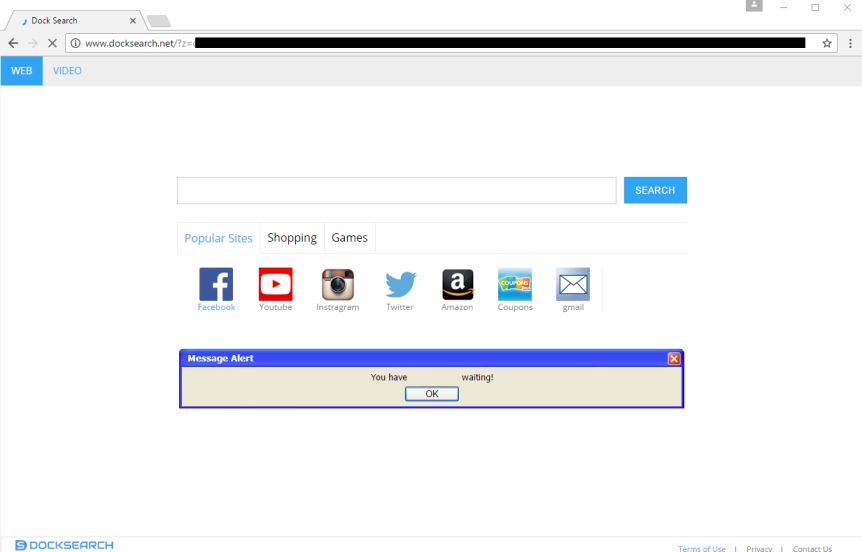Open the Instragram camera icon

point(338,284)
